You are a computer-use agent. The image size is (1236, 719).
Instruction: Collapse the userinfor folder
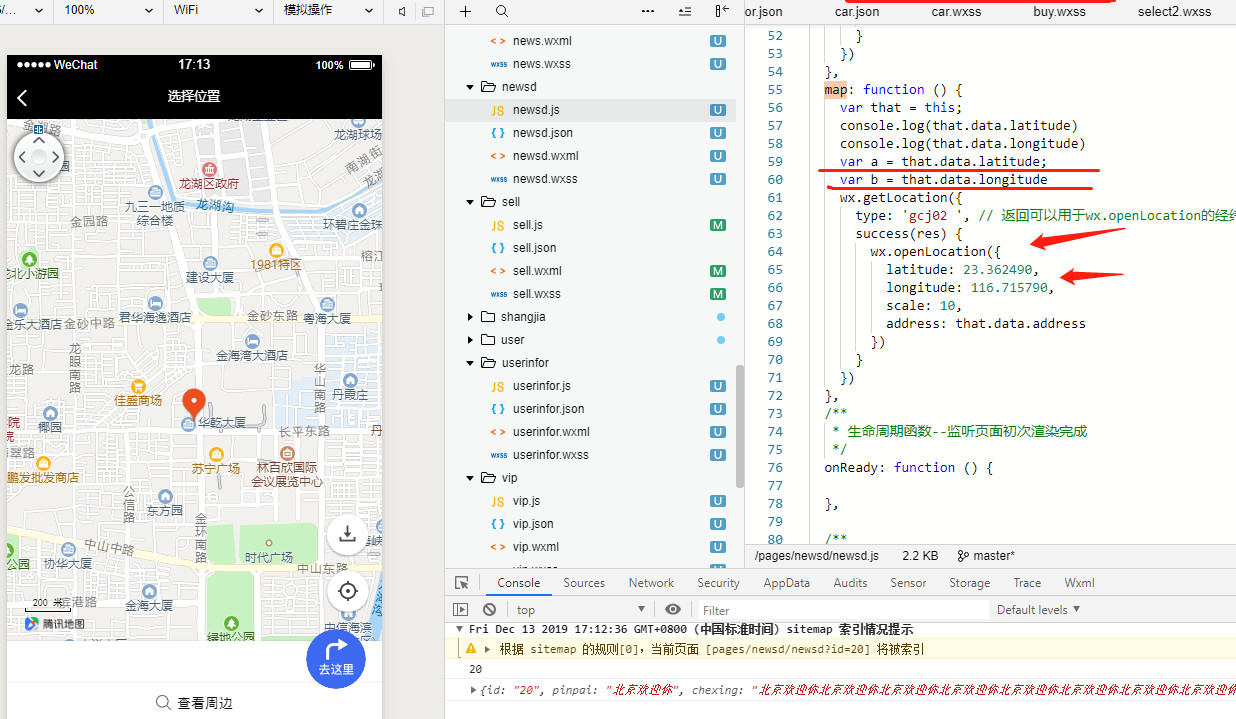pyautogui.click(x=470, y=363)
